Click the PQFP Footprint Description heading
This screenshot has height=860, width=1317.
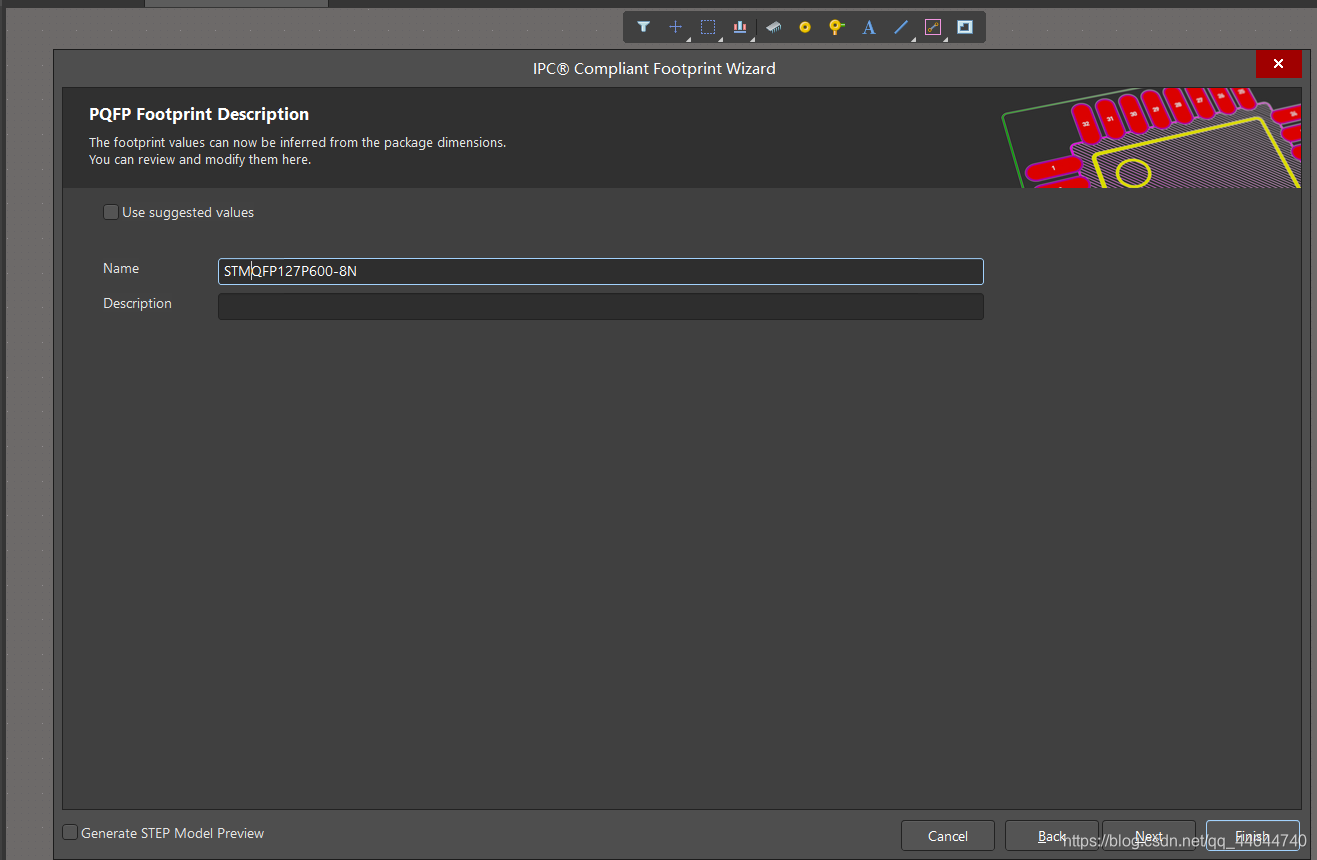click(199, 114)
